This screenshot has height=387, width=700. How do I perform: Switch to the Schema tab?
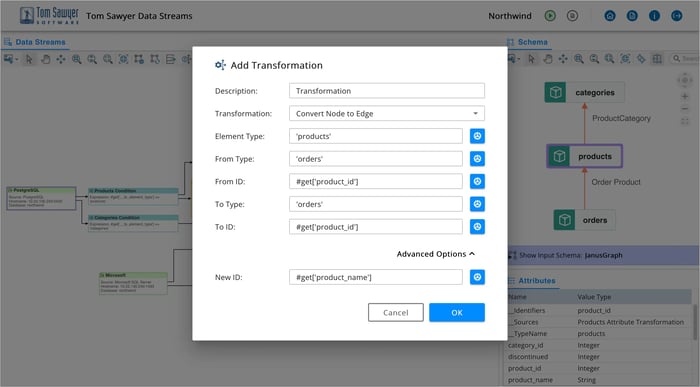[528, 42]
